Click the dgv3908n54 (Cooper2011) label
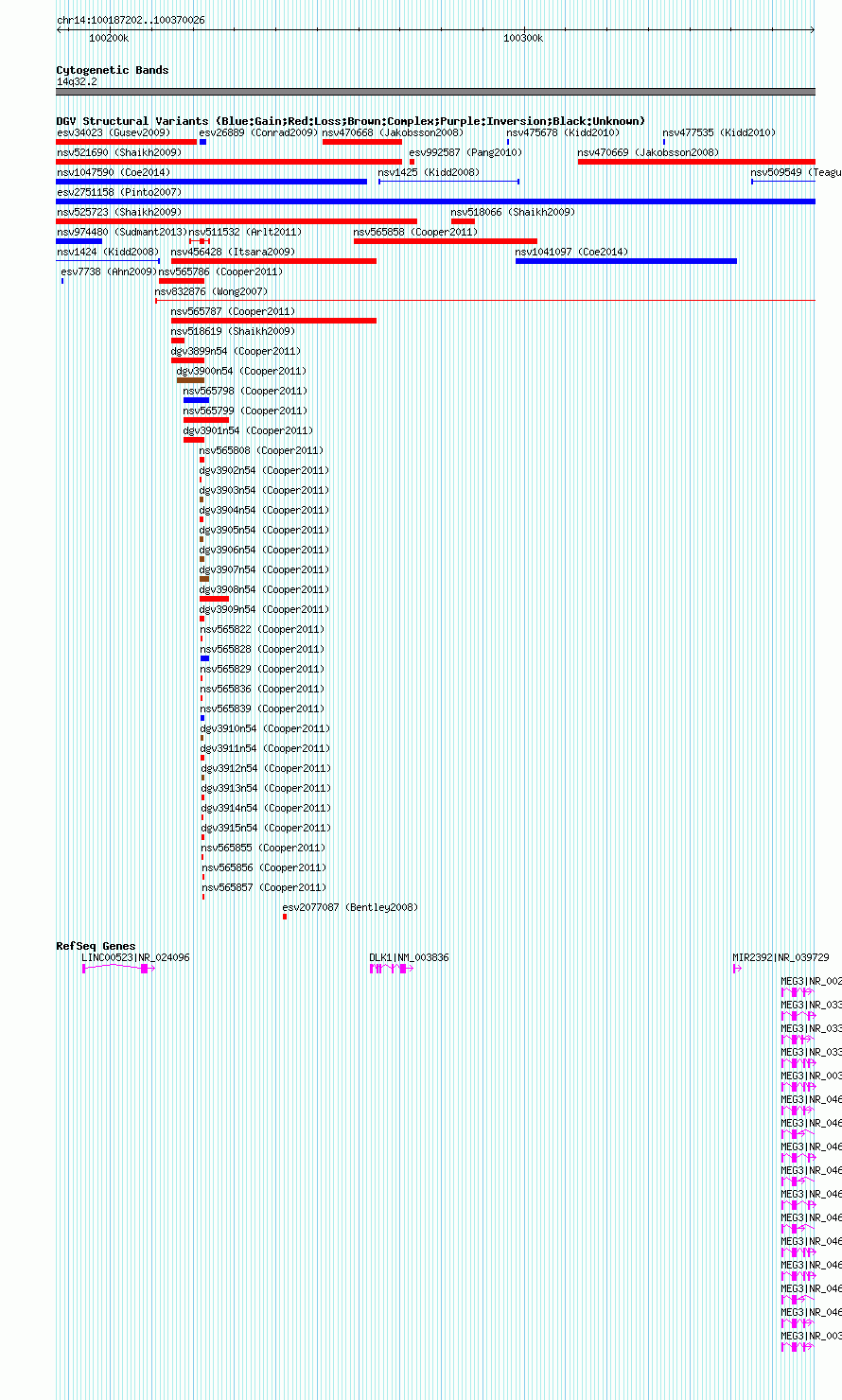 264,589
